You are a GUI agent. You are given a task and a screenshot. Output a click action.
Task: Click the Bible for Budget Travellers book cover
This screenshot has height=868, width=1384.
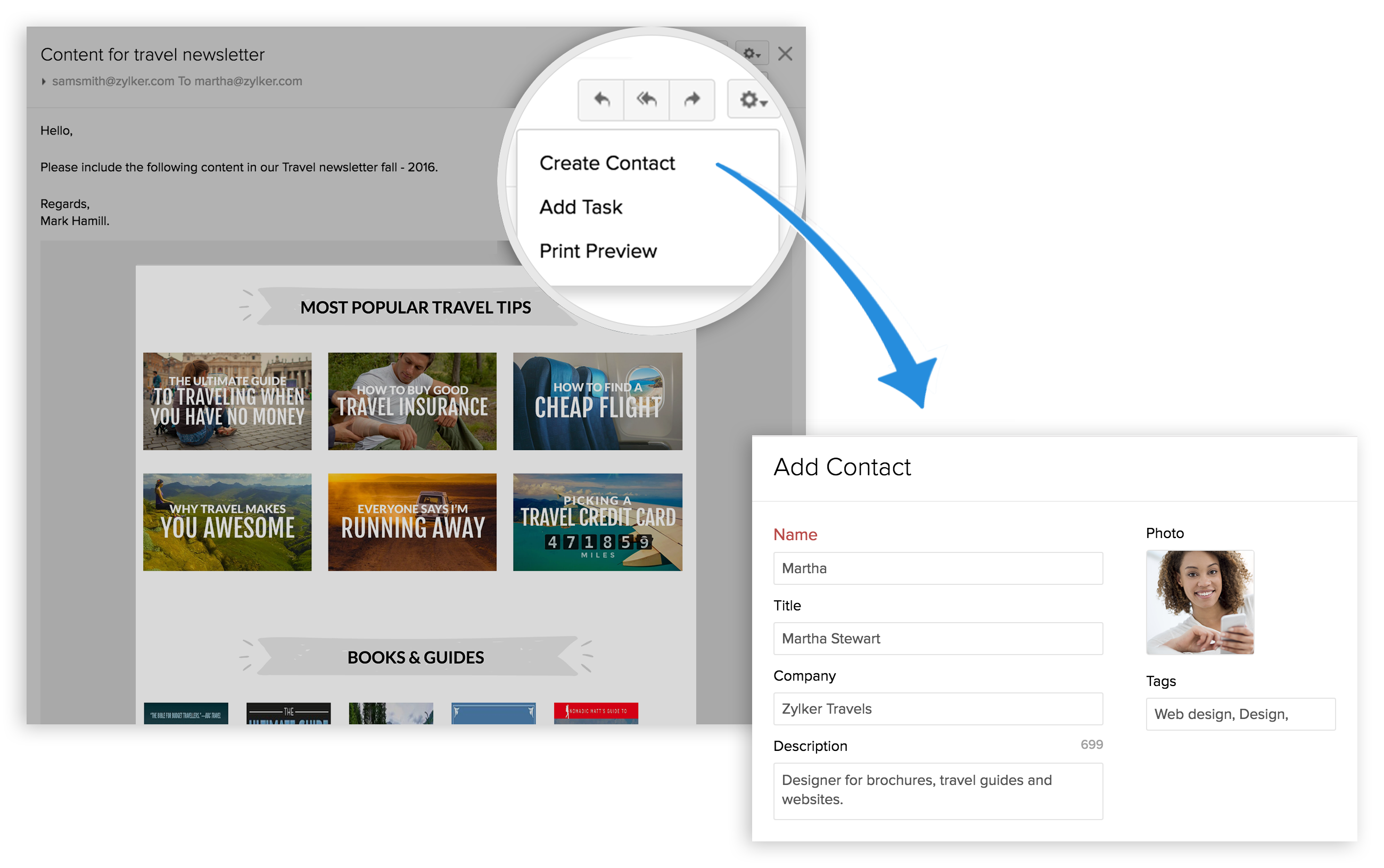click(x=185, y=713)
